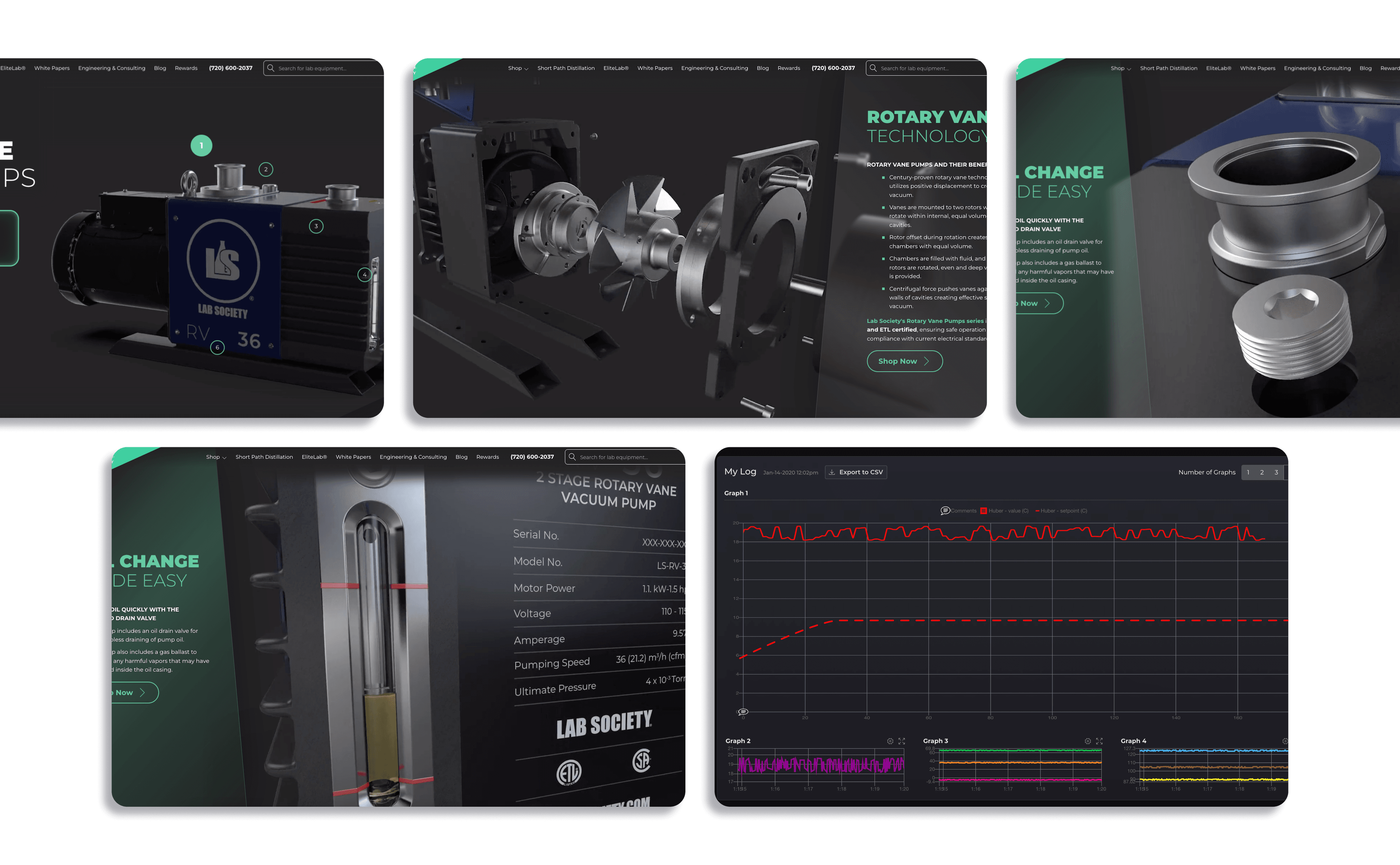1400x865 pixels.
Task: Open Engineering & Consulting in the pump hotspot page
Action: [112, 68]
